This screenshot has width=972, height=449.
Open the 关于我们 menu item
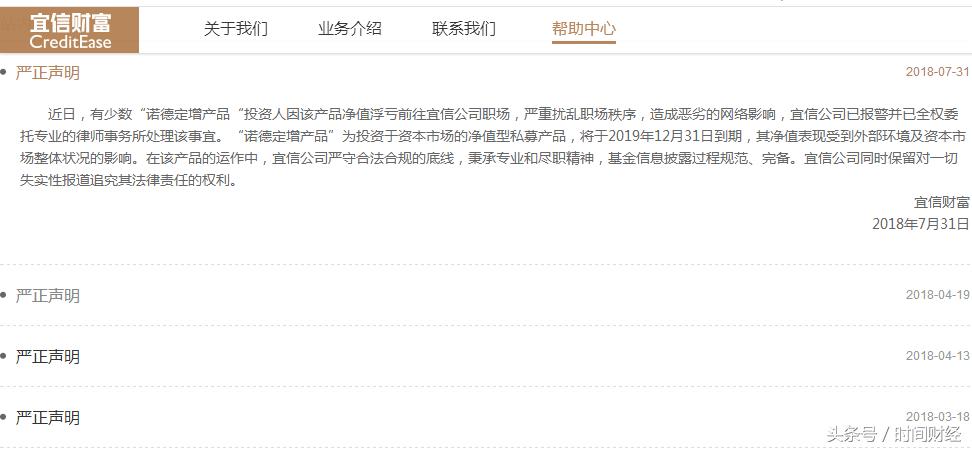click(x=236, y=29)
